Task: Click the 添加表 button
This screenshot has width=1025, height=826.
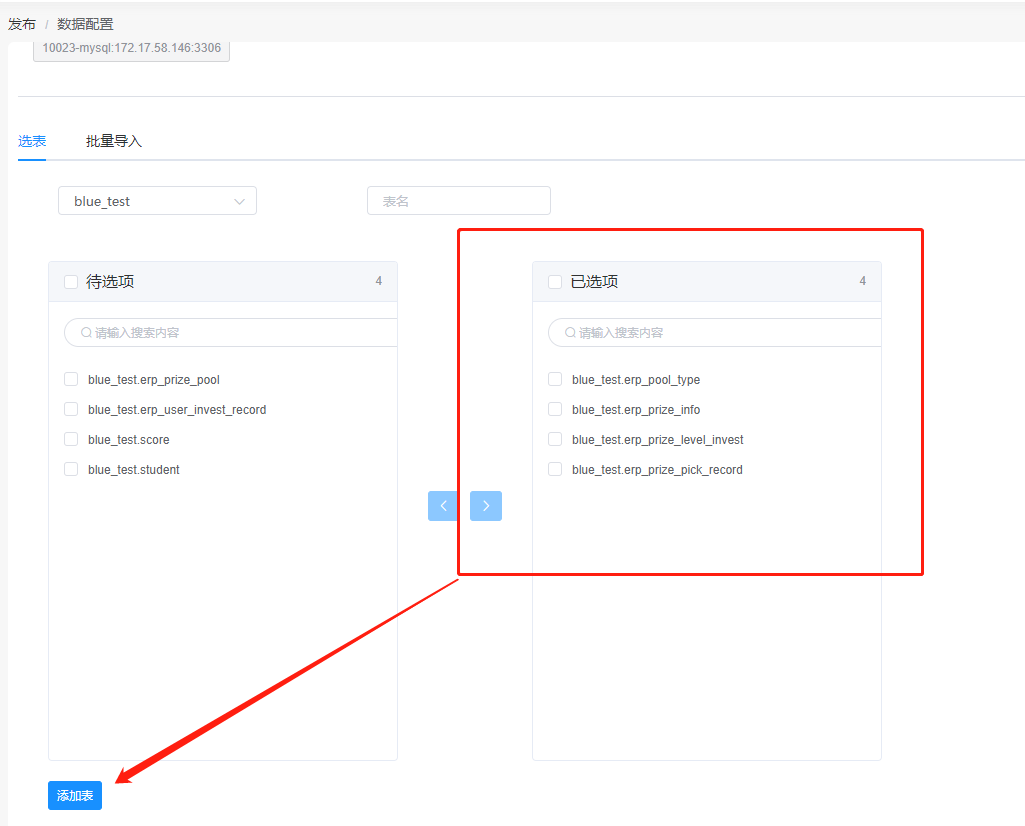Action: [75, 796]
